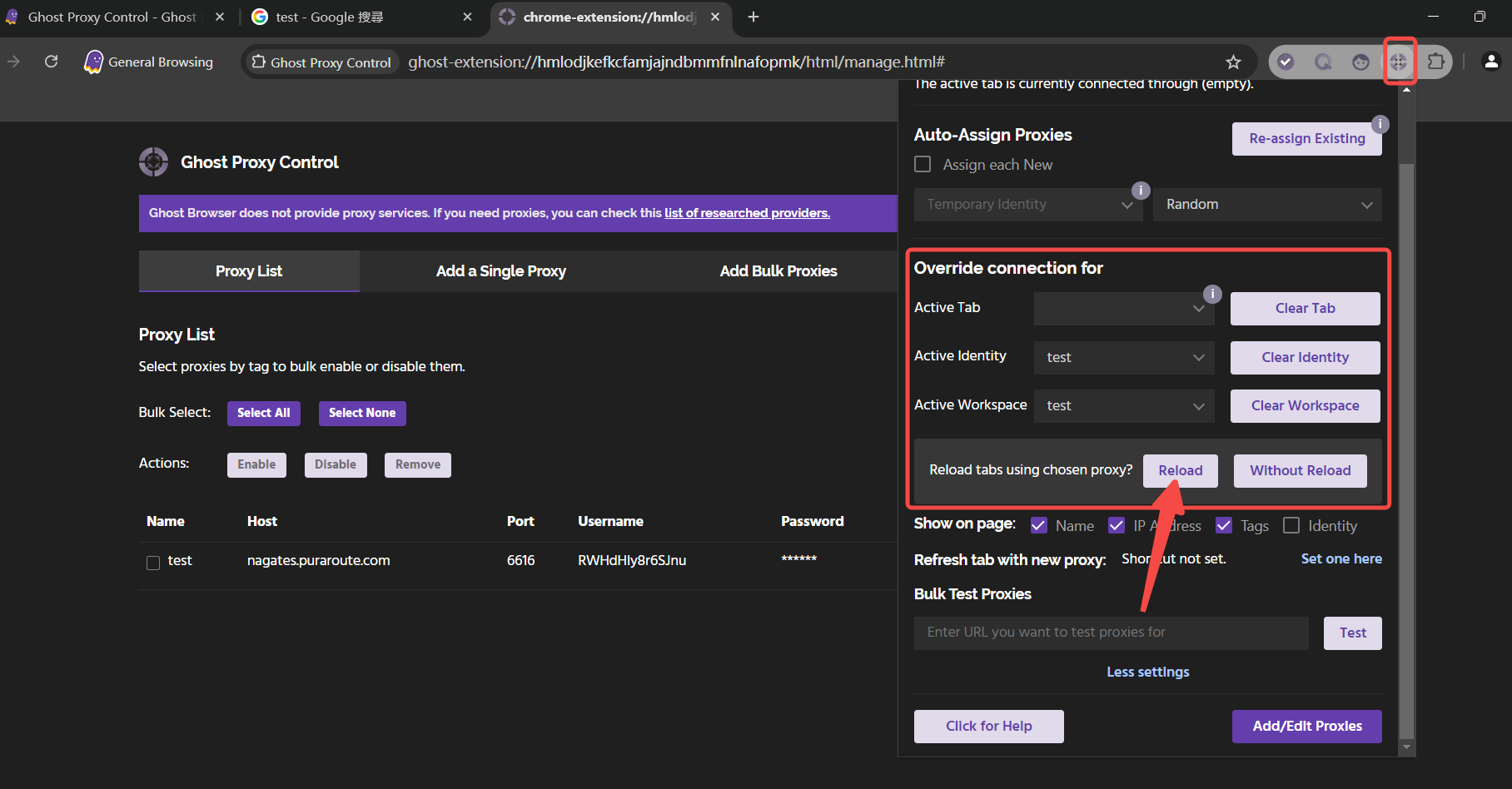Click the Q-shaped extension icon
Image resolution: width=1512 pixels, height=789 pixels.
tap(1323, 62)
